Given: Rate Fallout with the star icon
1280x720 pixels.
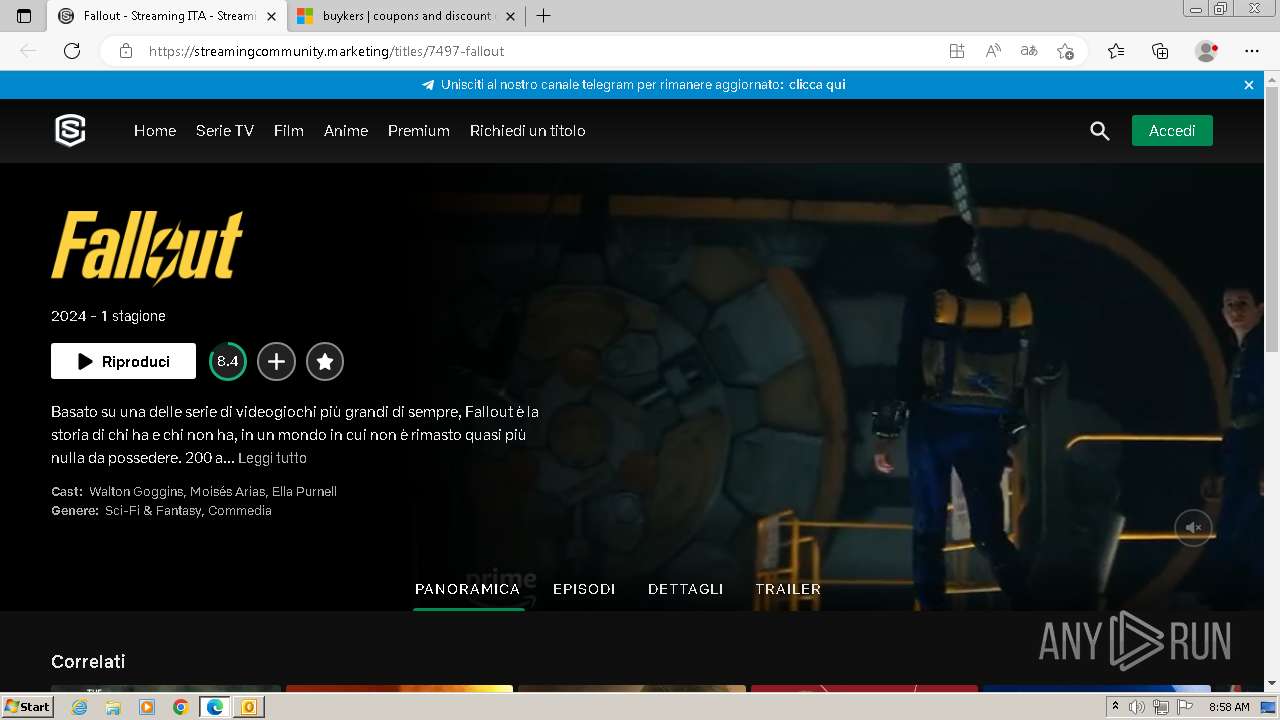Looking at the screenshot, I should (325, 361).
